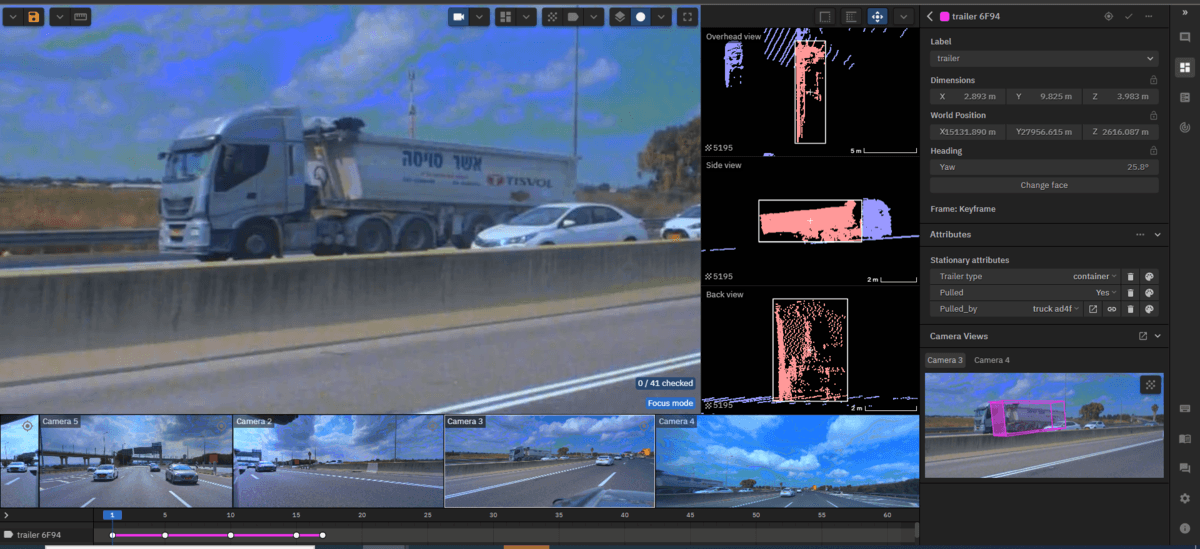Toggle the Heading lock icon

tap(1153, 151)
